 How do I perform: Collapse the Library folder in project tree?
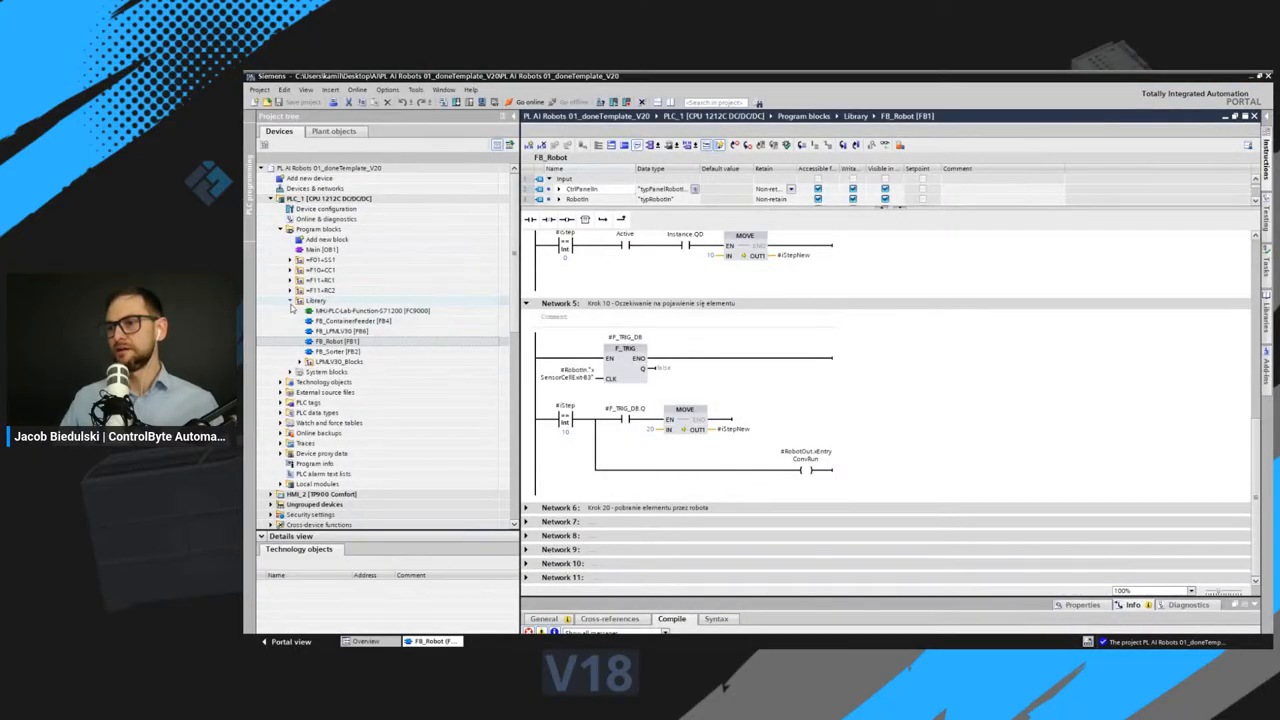[290, 300]
